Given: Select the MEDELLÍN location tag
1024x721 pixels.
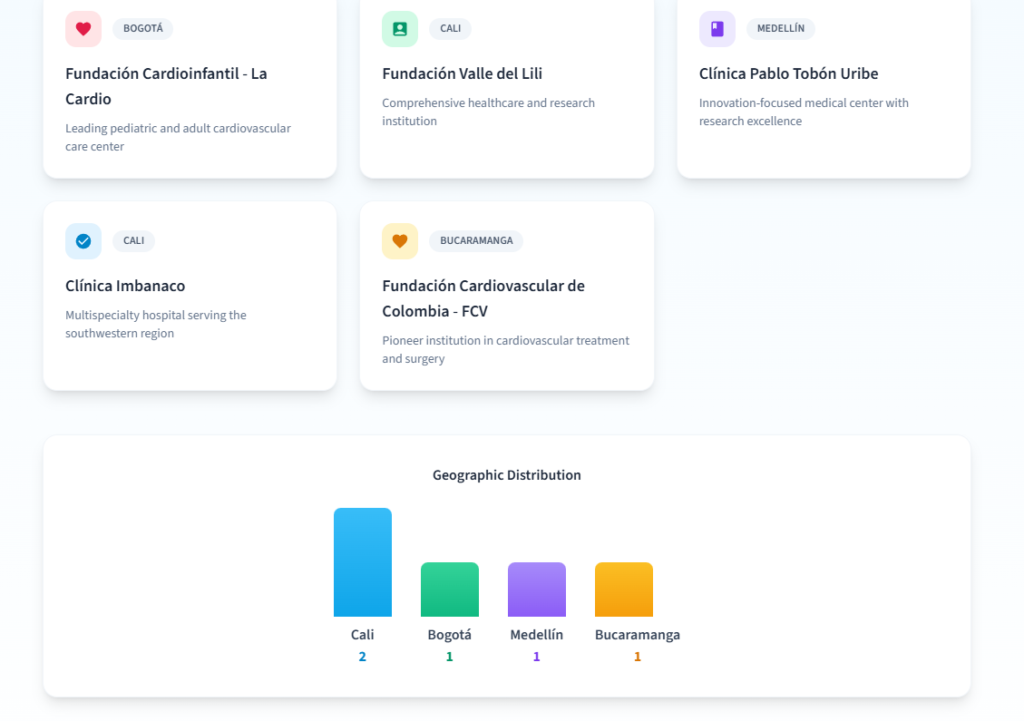Looking at the screenshot, I should [780, 29].
